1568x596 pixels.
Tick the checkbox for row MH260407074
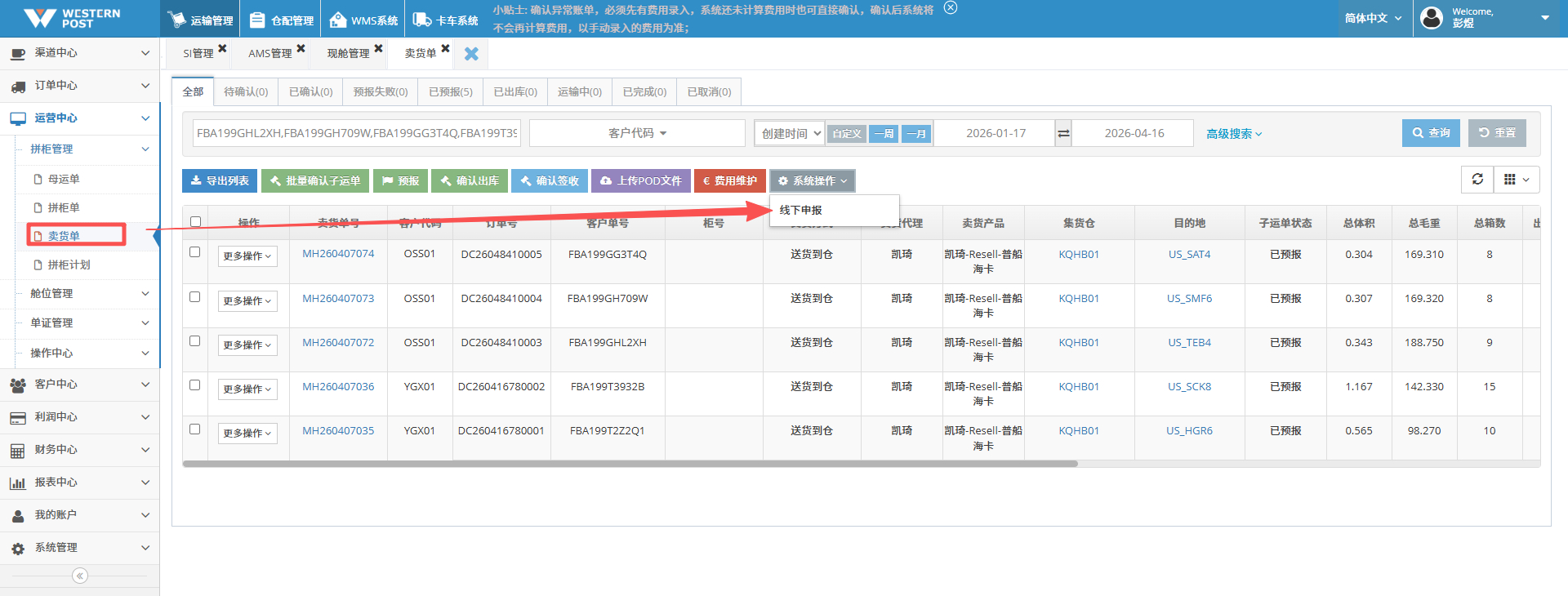(195, 252)
